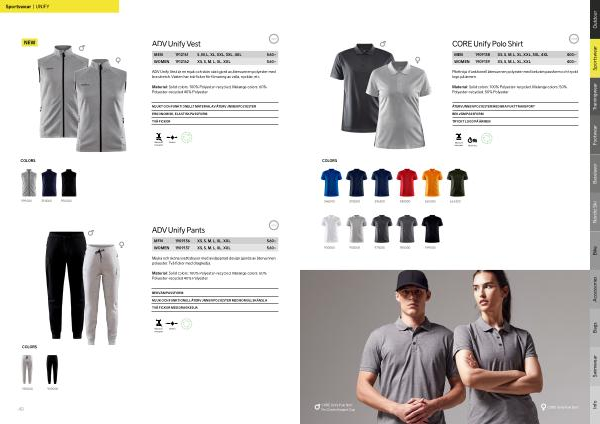Viewport: 600px width, 424px height.
Task: Open the Outdoor side tab
Action: click(595, 19)
